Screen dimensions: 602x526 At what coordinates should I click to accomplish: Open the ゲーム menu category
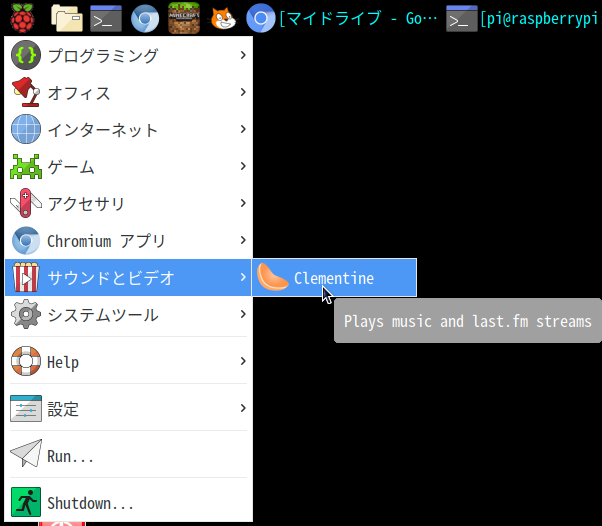tap(129, 166)
